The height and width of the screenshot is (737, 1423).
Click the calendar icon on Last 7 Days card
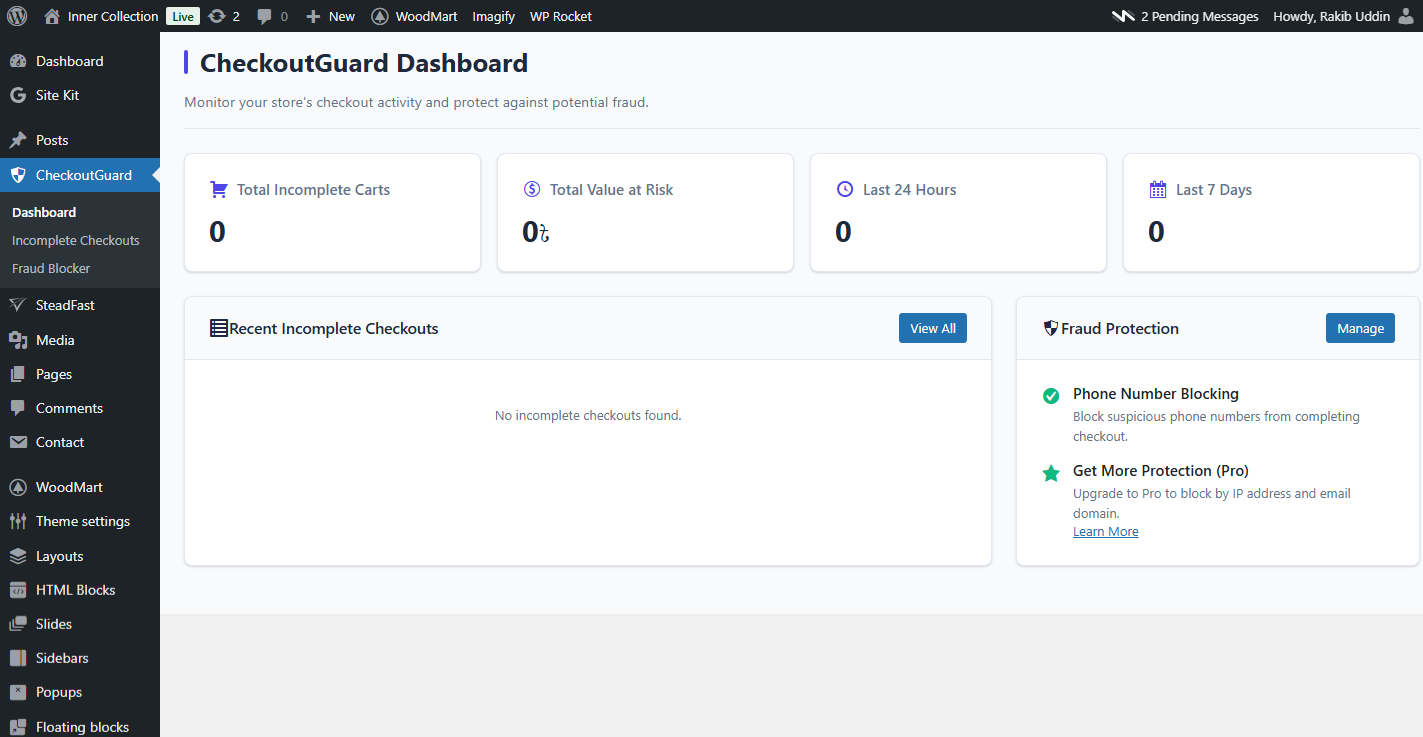click(x=1158, y=189)
